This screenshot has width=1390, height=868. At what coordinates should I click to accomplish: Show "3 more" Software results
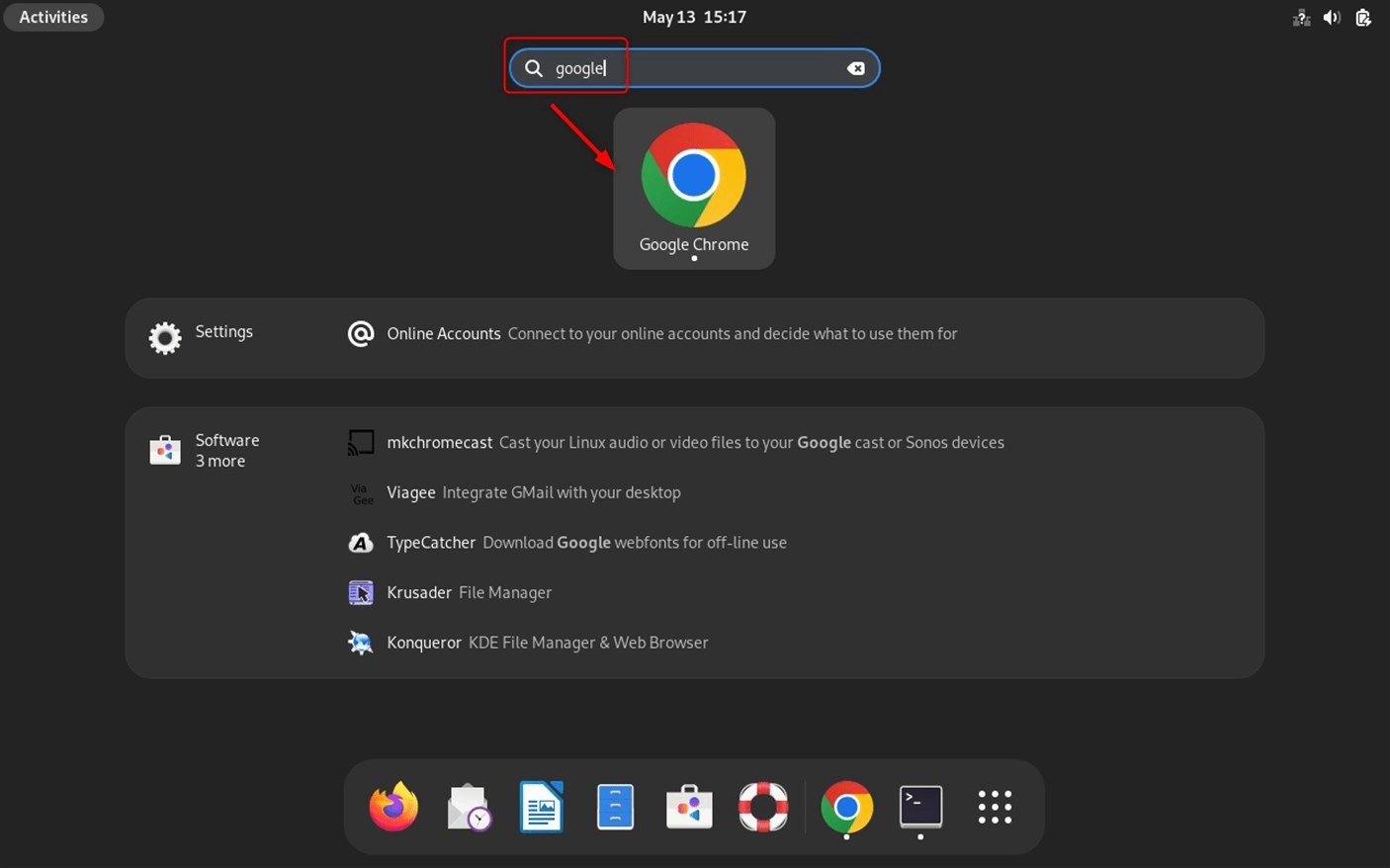[219, 461]
